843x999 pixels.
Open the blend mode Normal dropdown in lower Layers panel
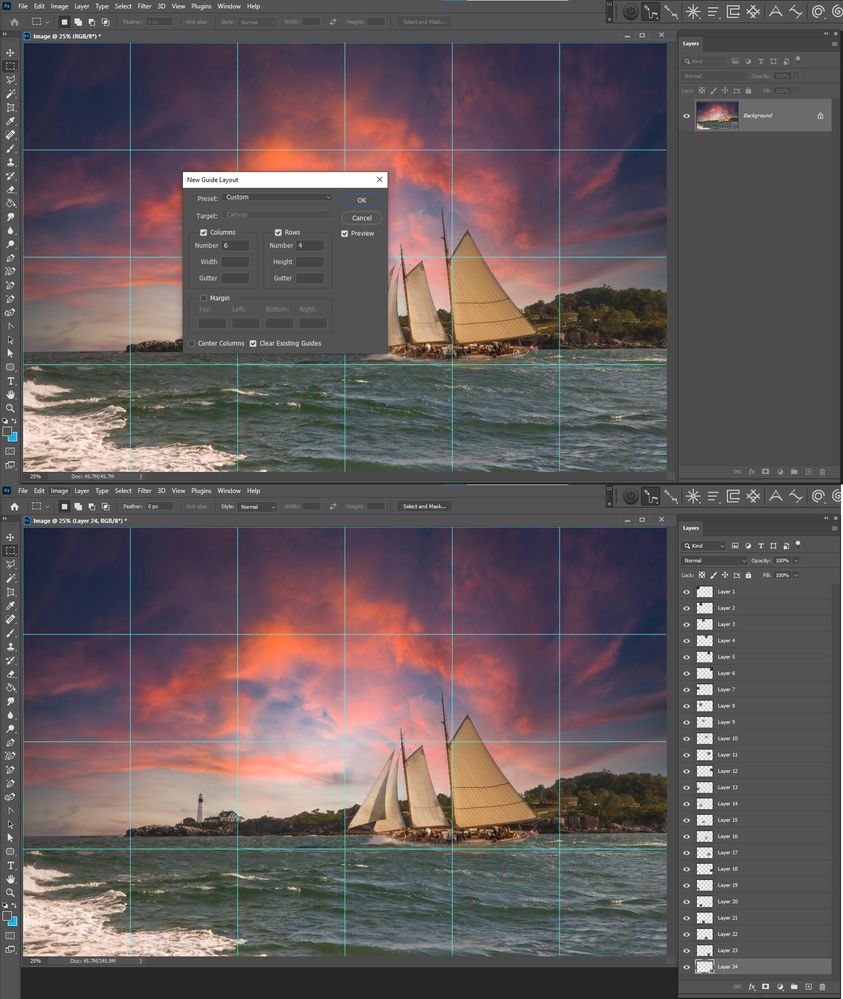coord(714,561)
